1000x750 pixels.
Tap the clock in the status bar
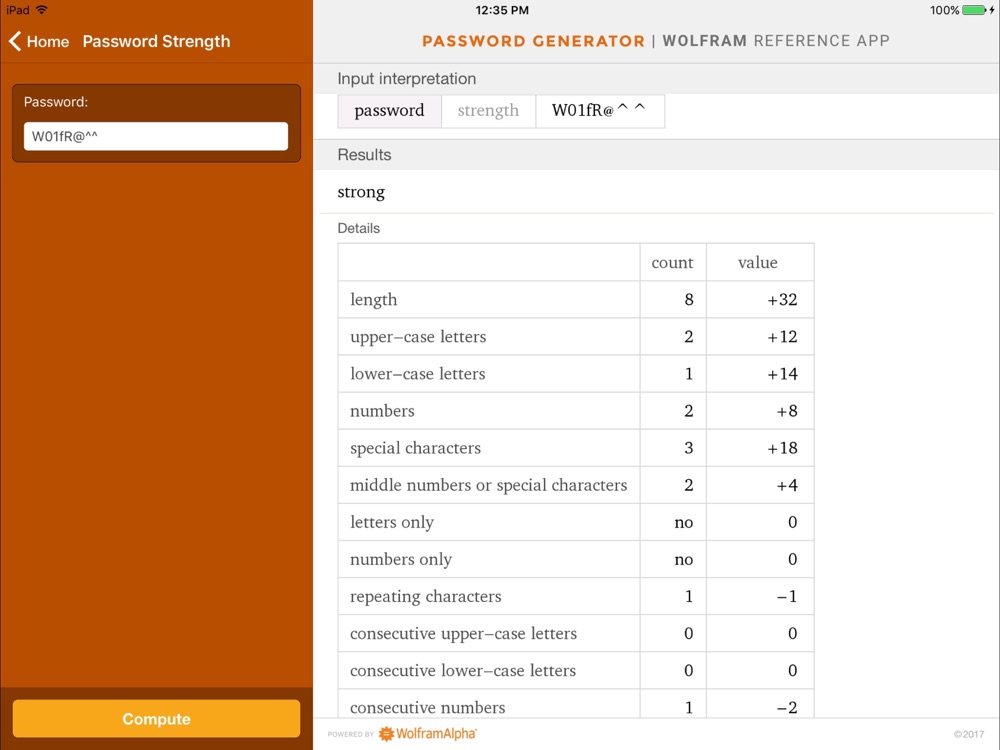pos(502,10)
